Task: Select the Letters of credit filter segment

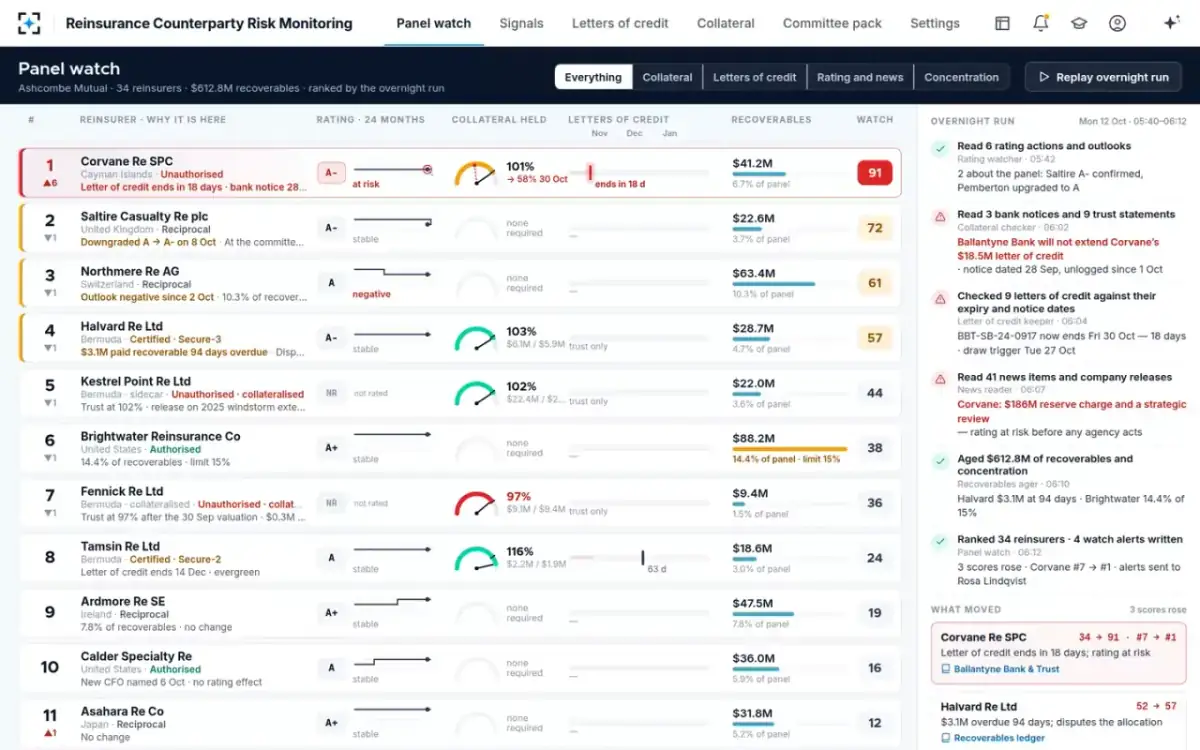Action: pos(754,77)
